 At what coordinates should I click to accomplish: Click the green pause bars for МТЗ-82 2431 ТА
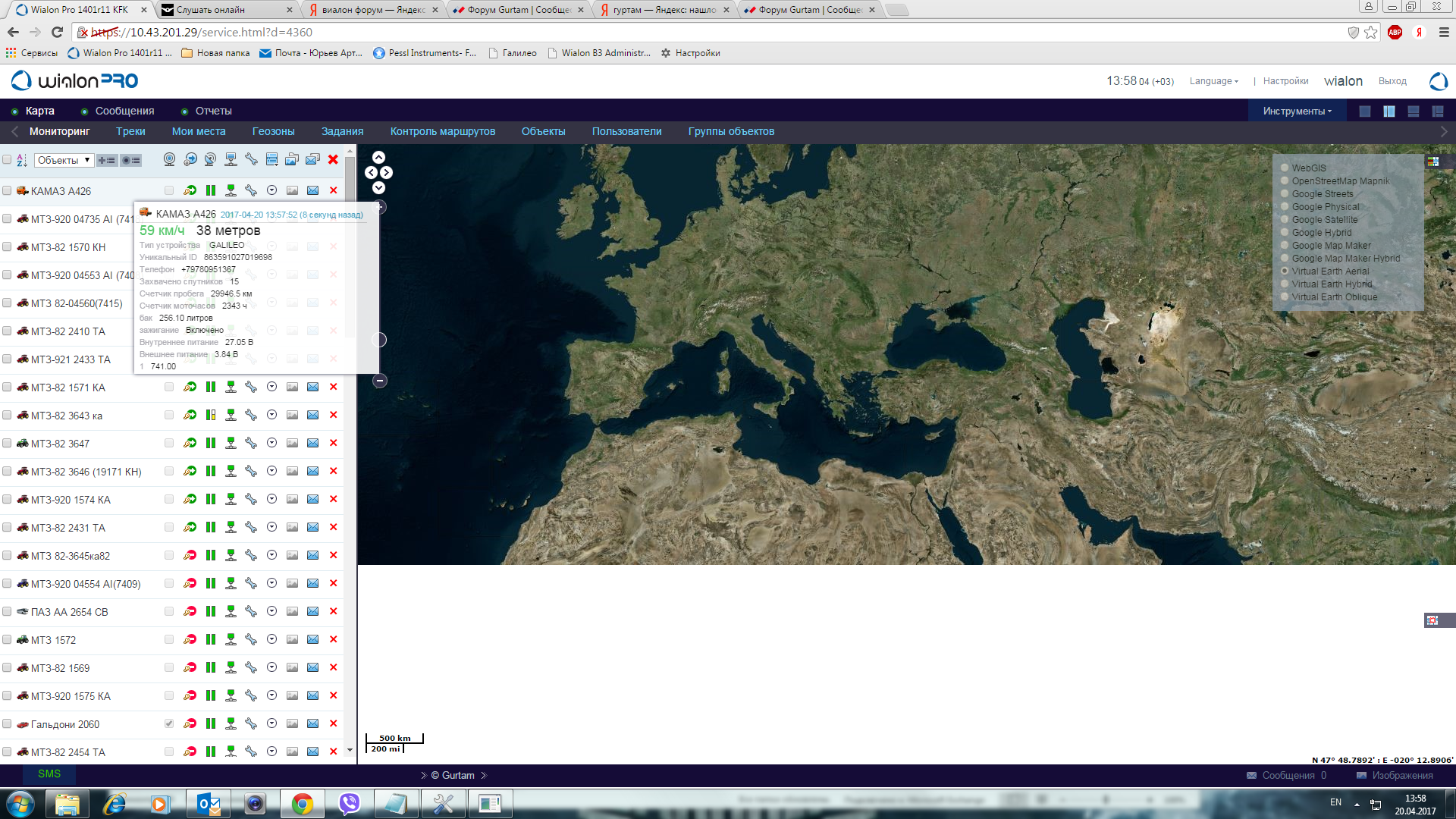tap(211, 528)
